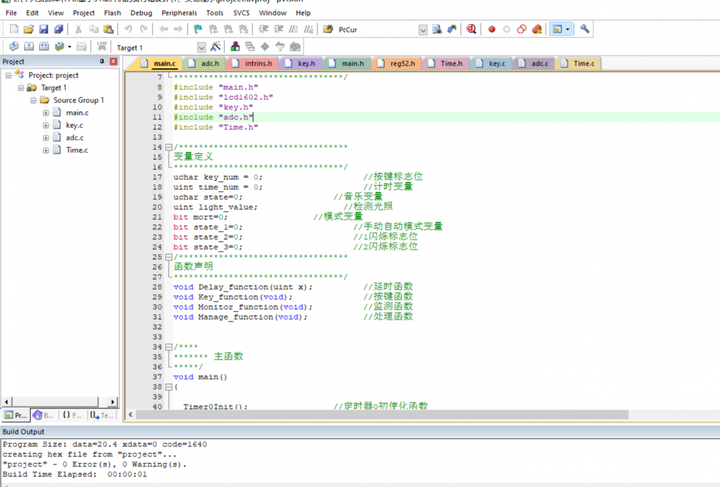Click the editor horizontal scrollbar thumb
The width and height of the screenshot is (720, 487).
tap(382, 414)
